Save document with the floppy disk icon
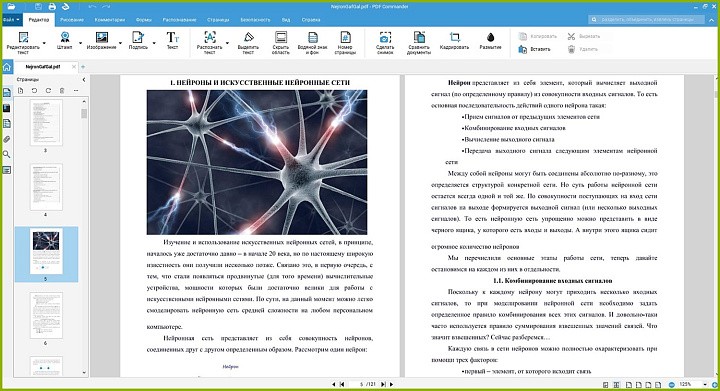The width and height of the screenshot is (720, 391). (39, 6)
